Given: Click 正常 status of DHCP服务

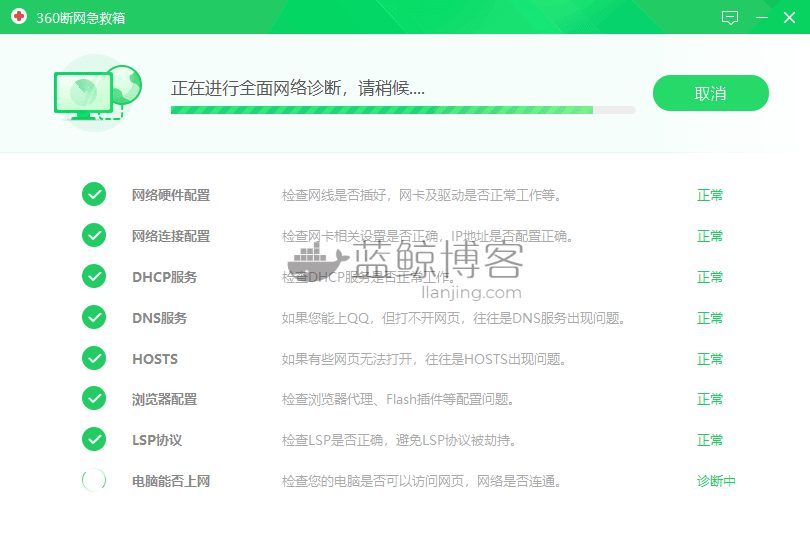Looking at the screenshot, I should [x=710, y=277].
